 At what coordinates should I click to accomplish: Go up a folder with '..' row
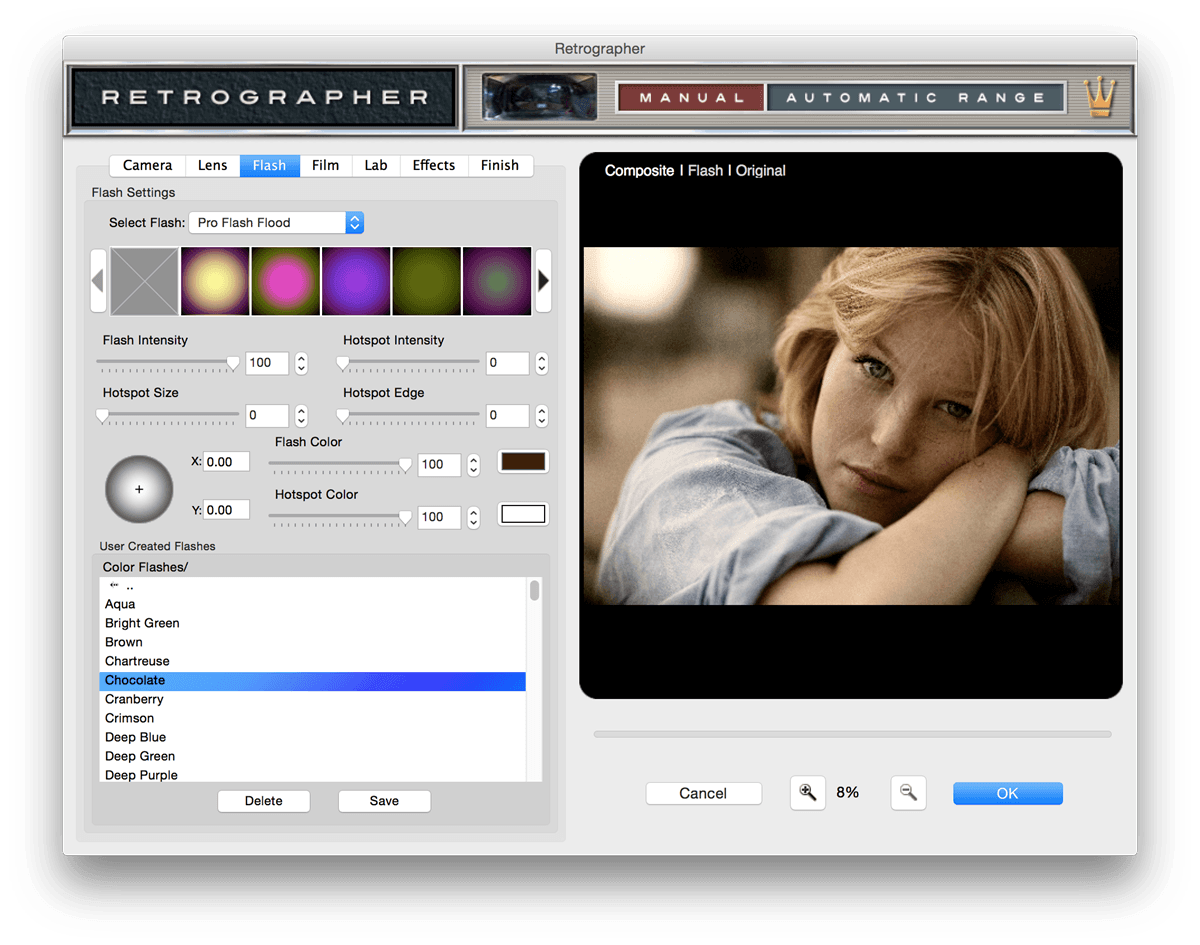tap(313, 586)
